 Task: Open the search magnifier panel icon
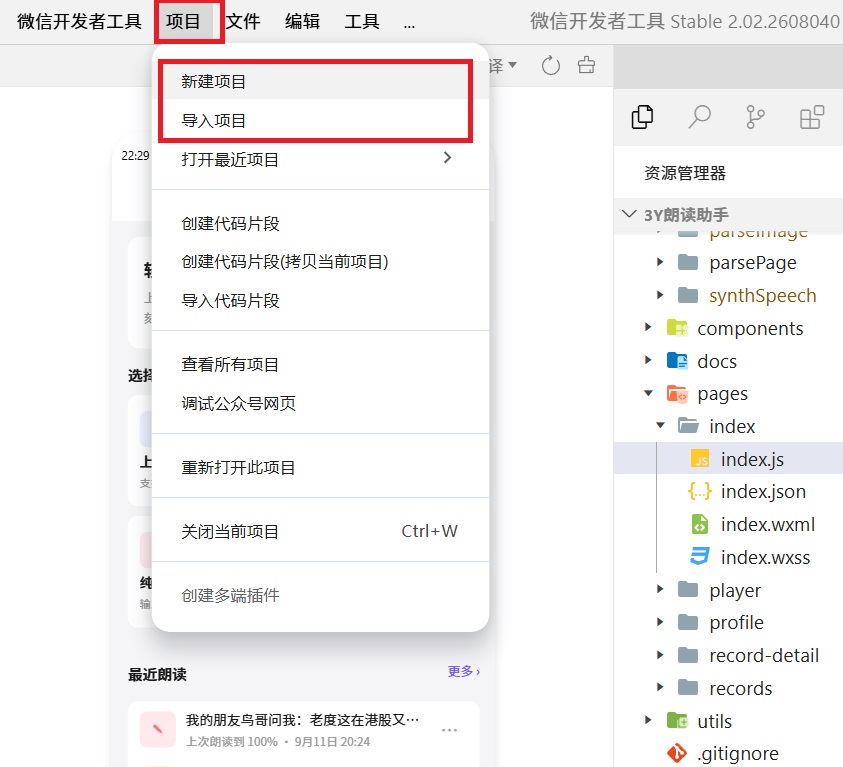coord(699,117)
